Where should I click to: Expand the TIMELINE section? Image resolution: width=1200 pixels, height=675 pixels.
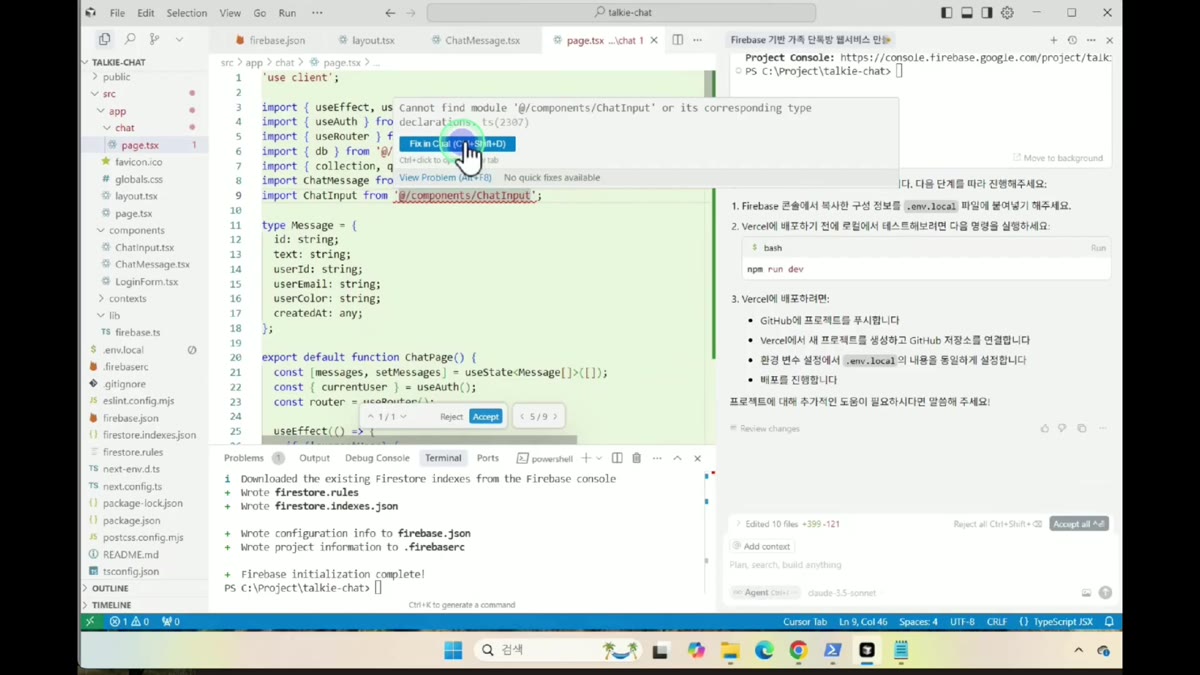(111, 605)
